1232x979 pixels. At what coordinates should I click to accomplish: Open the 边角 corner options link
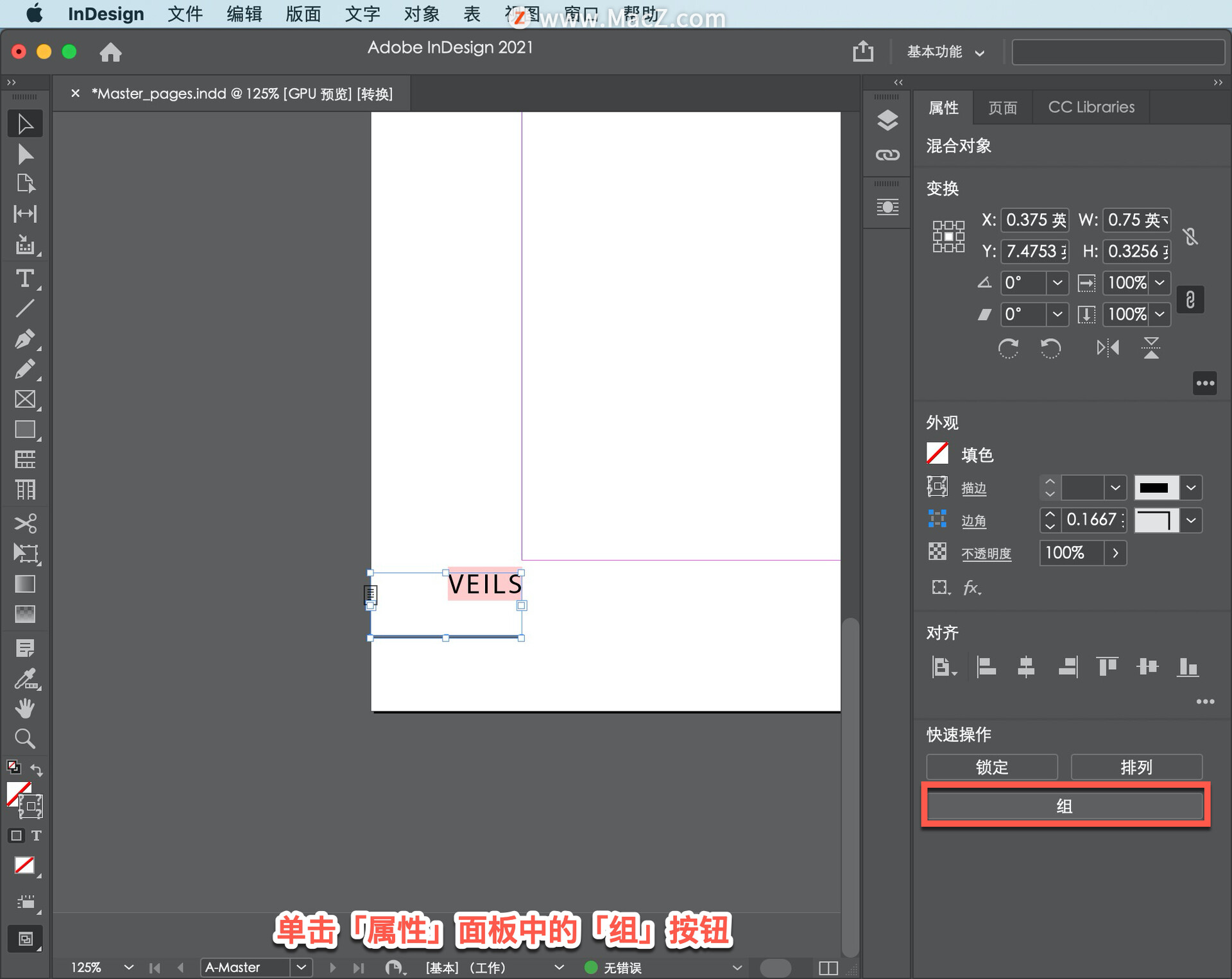click(x=973, y=522)
